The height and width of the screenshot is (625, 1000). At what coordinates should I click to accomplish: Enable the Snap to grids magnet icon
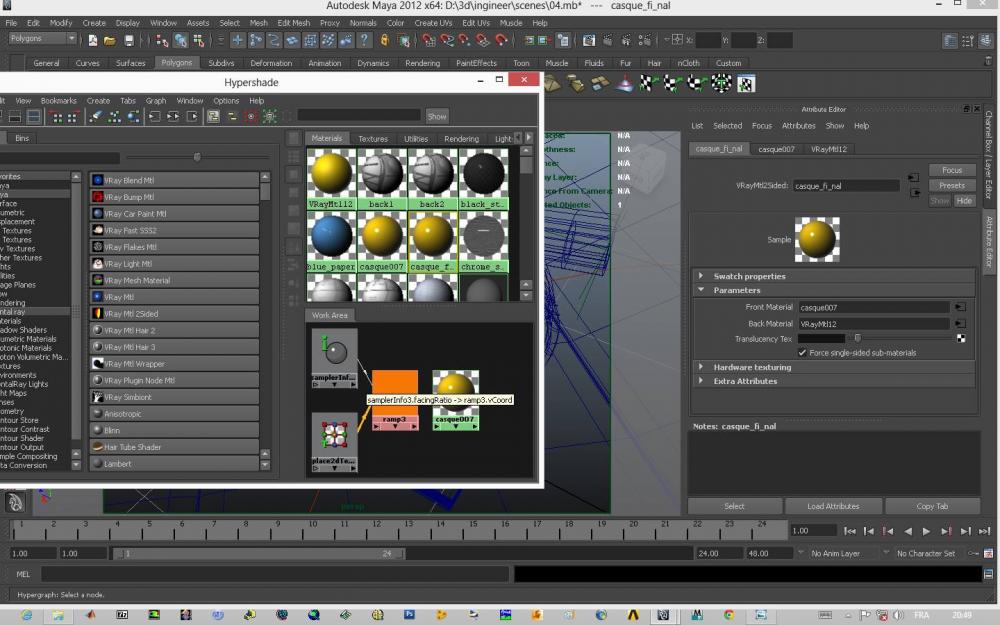[x=429, y=41]
